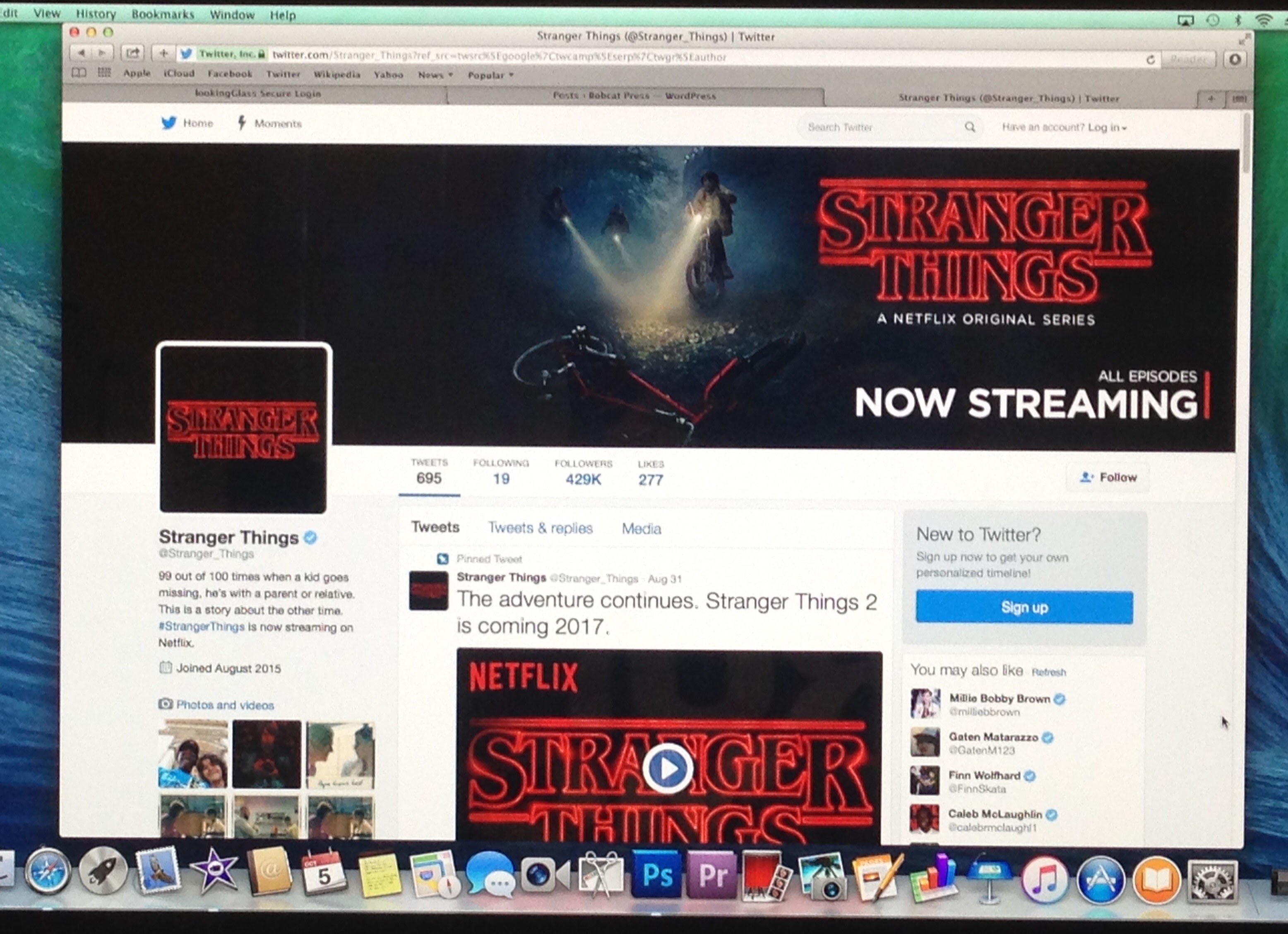
Task: Click the Safari back navigation arrow
Action: pyautogui.click(x=81, y=53)
